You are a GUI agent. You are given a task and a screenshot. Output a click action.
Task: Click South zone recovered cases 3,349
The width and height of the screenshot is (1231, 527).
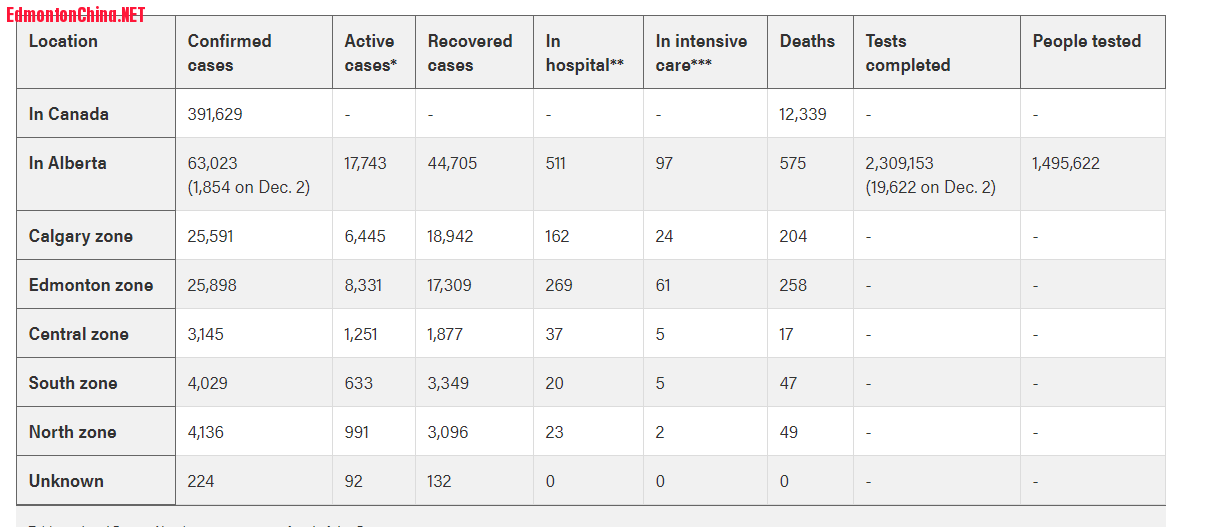point(449,383)
